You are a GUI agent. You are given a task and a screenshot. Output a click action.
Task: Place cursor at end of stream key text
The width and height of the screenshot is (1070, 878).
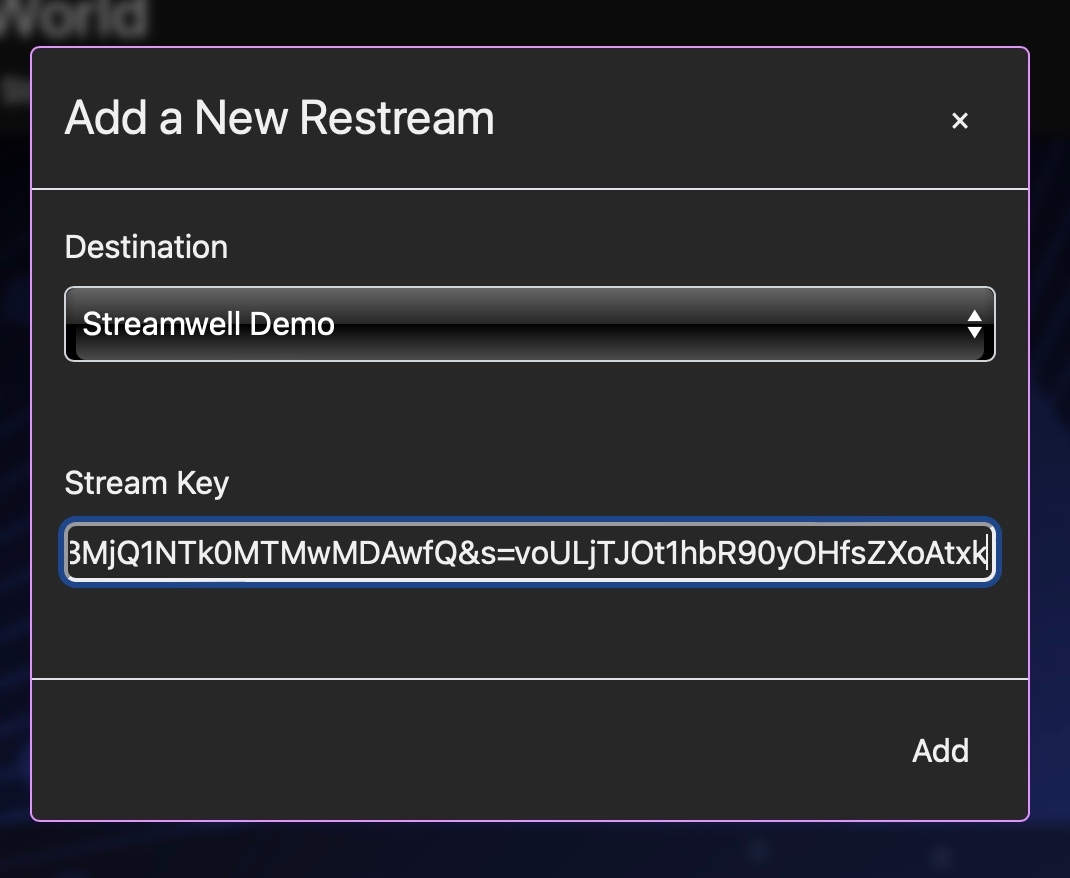(x=987, y=552)
